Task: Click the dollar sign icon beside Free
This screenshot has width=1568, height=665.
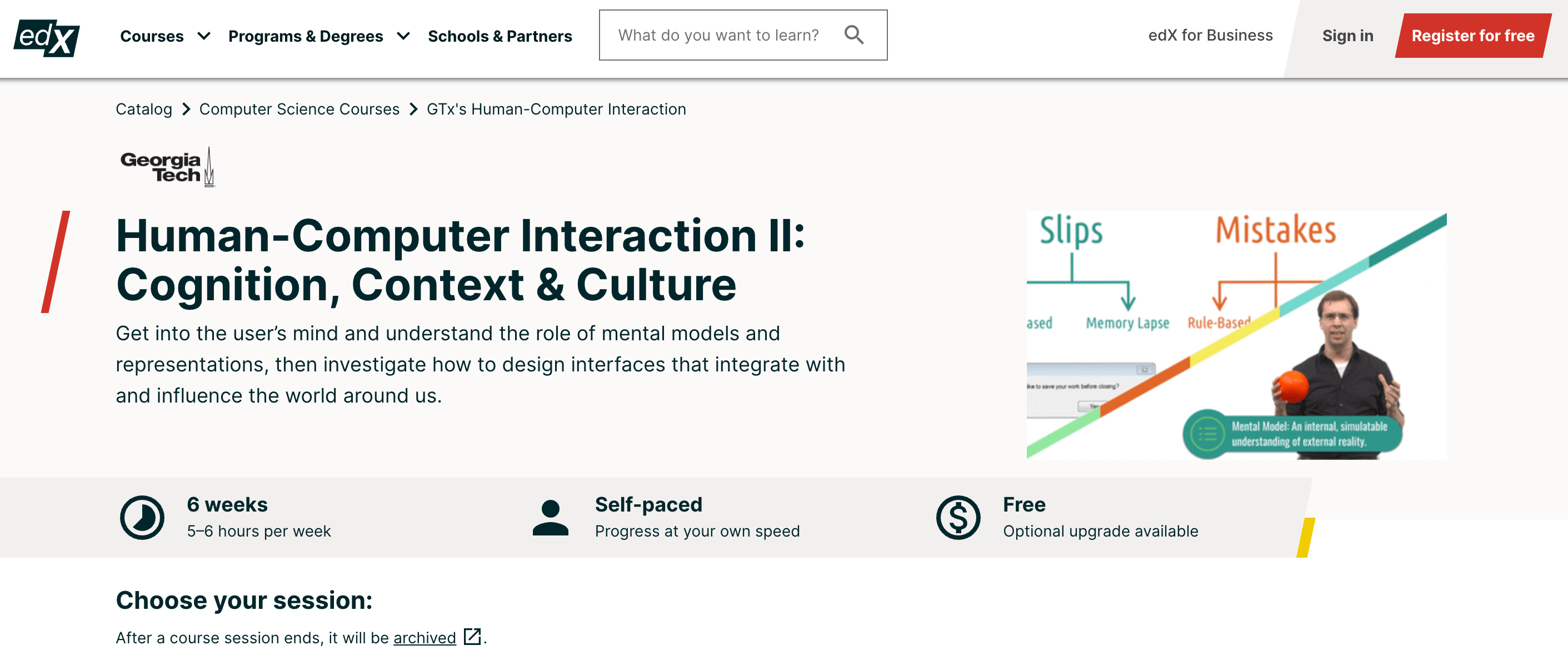Action: point(957,517)
